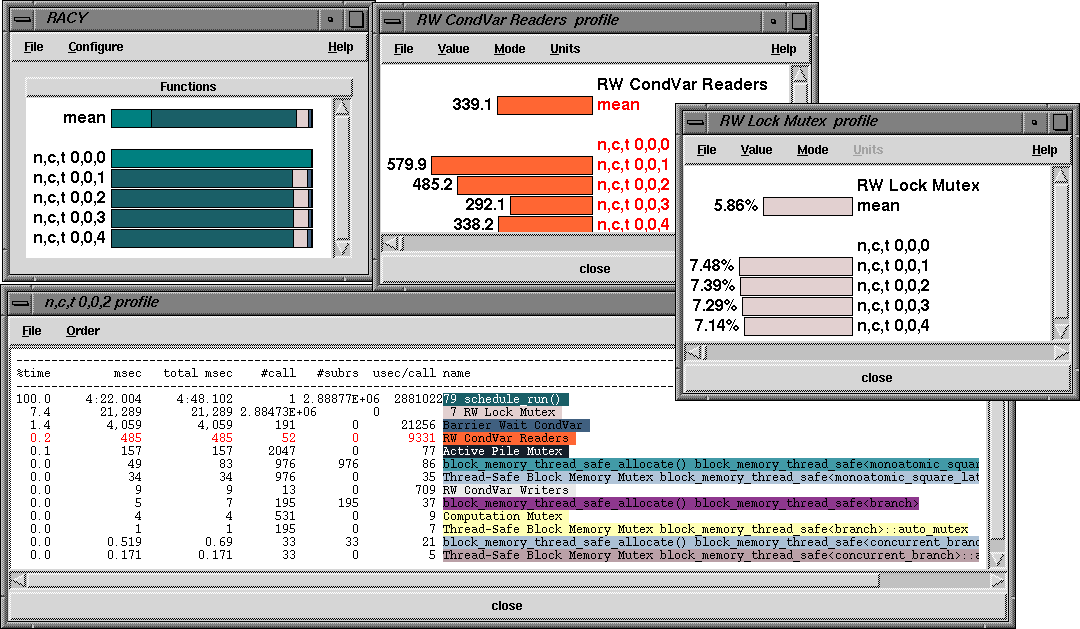Open the n,c,t 0,0,2 profile window menu icon
This screenshot has width=1080, height=629.
(x=22, y=302)
